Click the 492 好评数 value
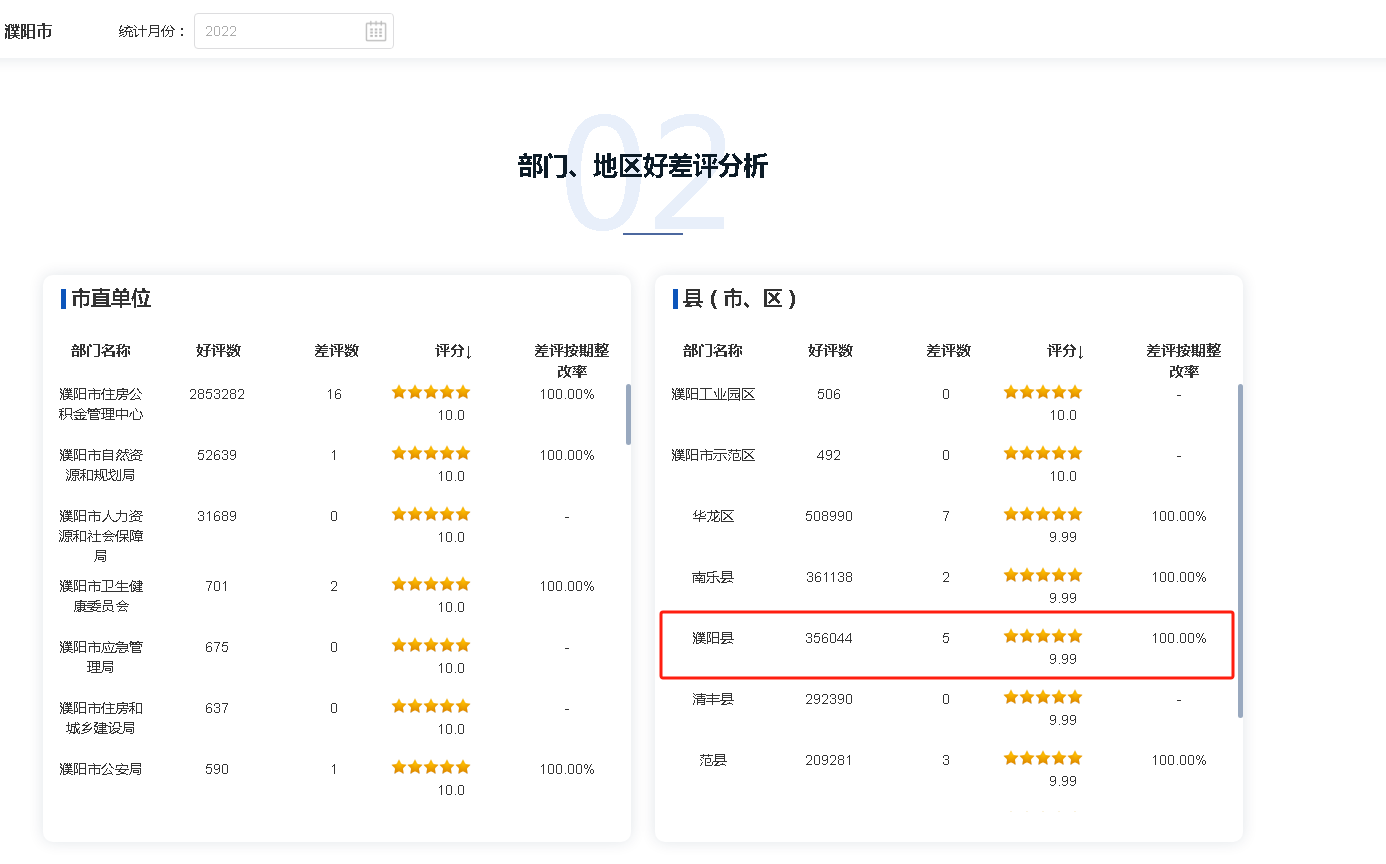The image size is (1386, 864). [829, 455]
